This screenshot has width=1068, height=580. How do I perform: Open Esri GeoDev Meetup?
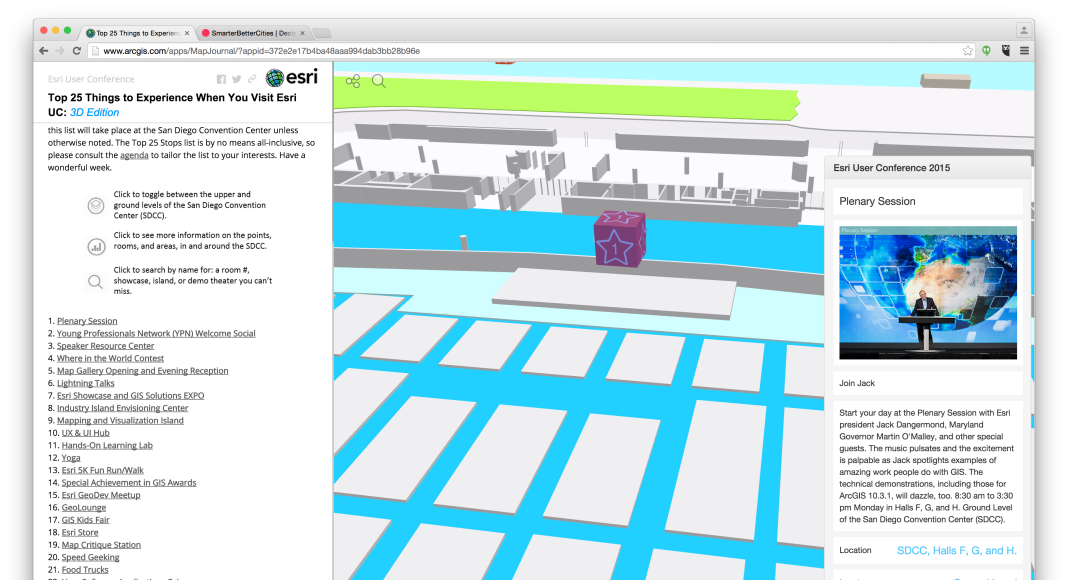tap(101, 495)
